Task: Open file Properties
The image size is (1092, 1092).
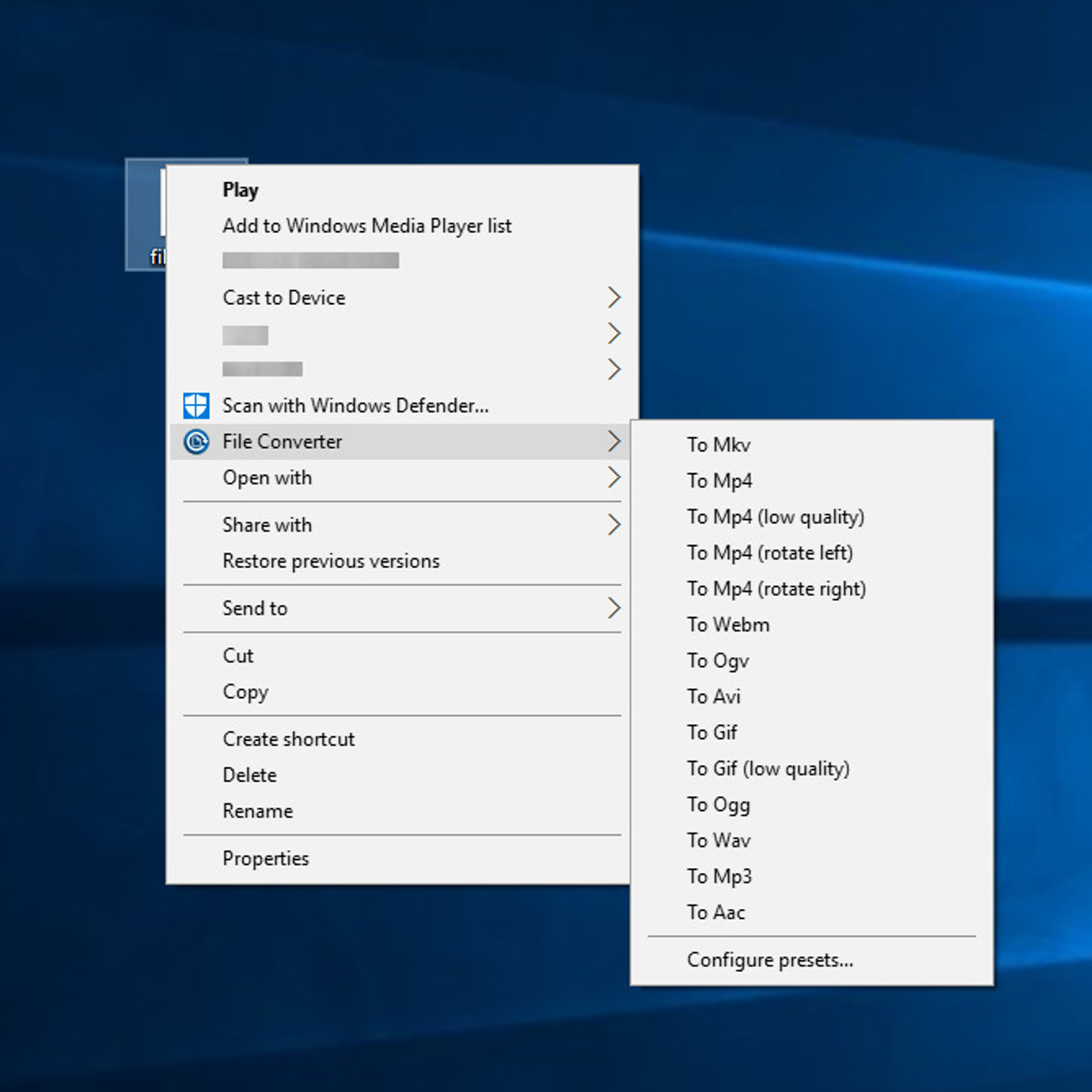Action: pyautogui.click(x=266, y=858)
